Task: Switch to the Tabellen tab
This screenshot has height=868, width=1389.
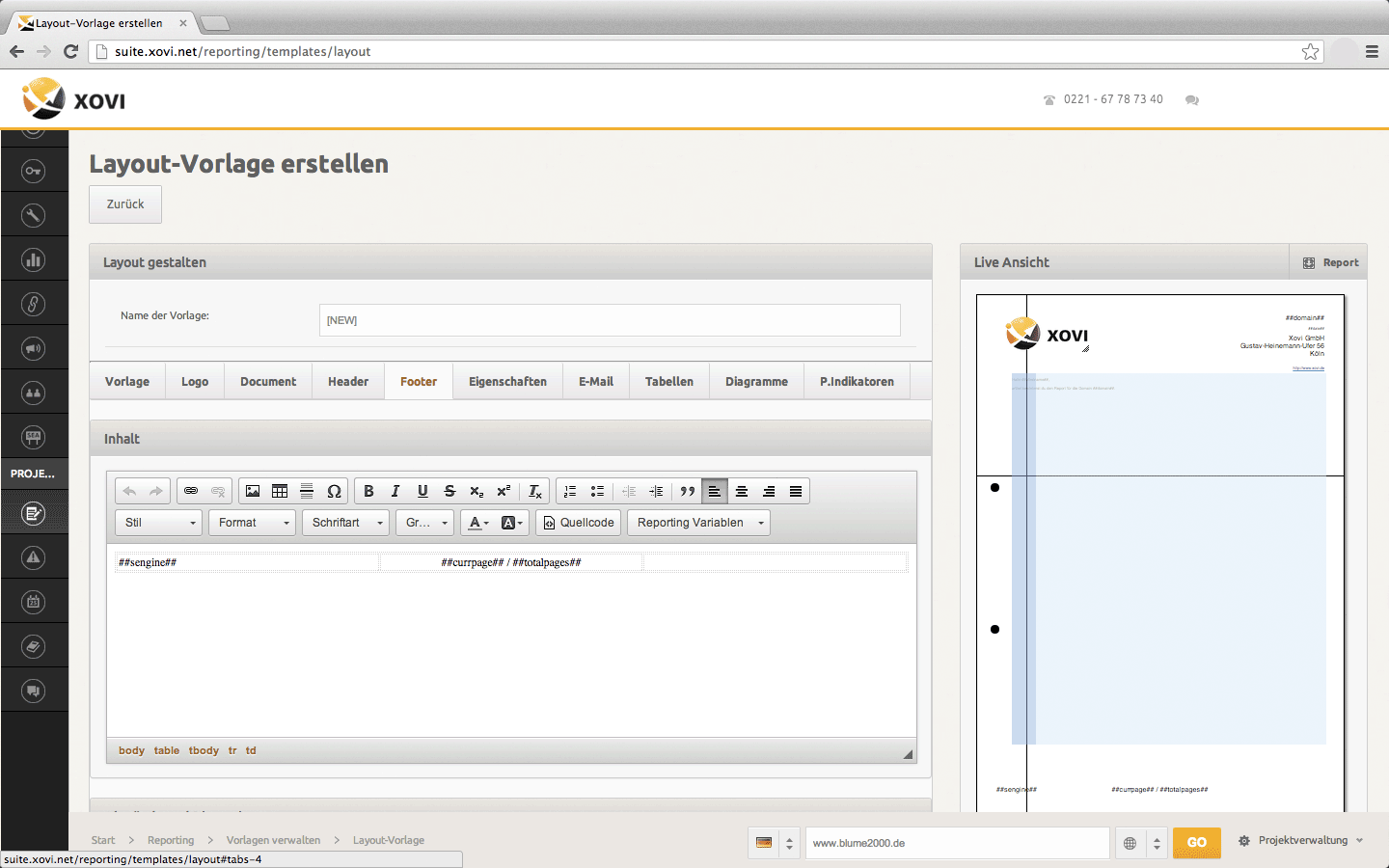Action: click(669, 382)
